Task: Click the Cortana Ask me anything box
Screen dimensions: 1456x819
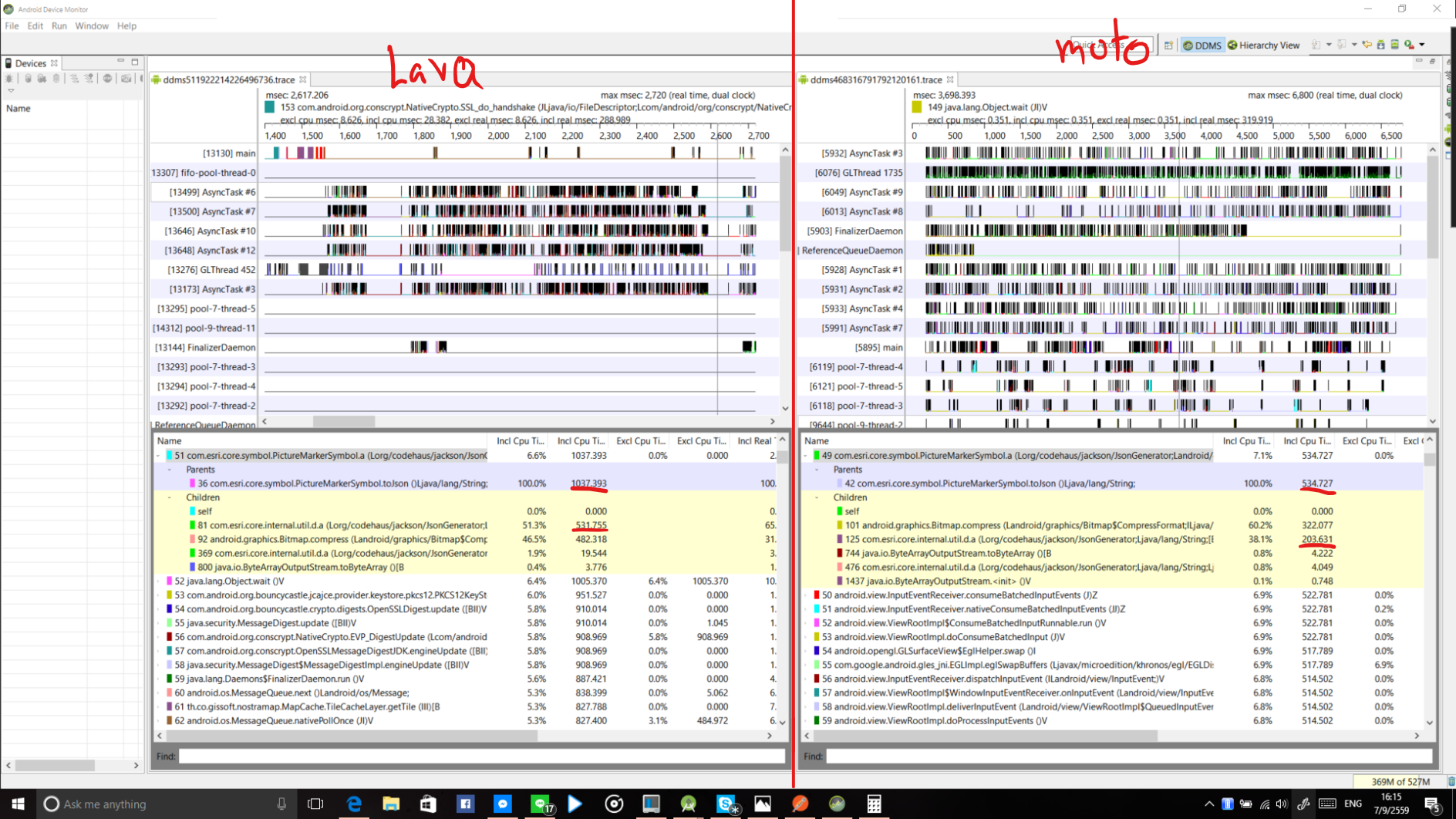Action: [166, 804]
